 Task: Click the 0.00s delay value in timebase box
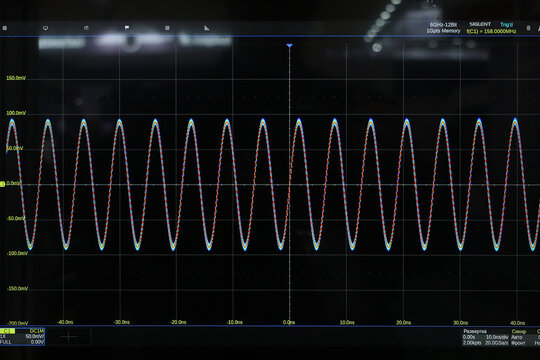pos(469,337)
